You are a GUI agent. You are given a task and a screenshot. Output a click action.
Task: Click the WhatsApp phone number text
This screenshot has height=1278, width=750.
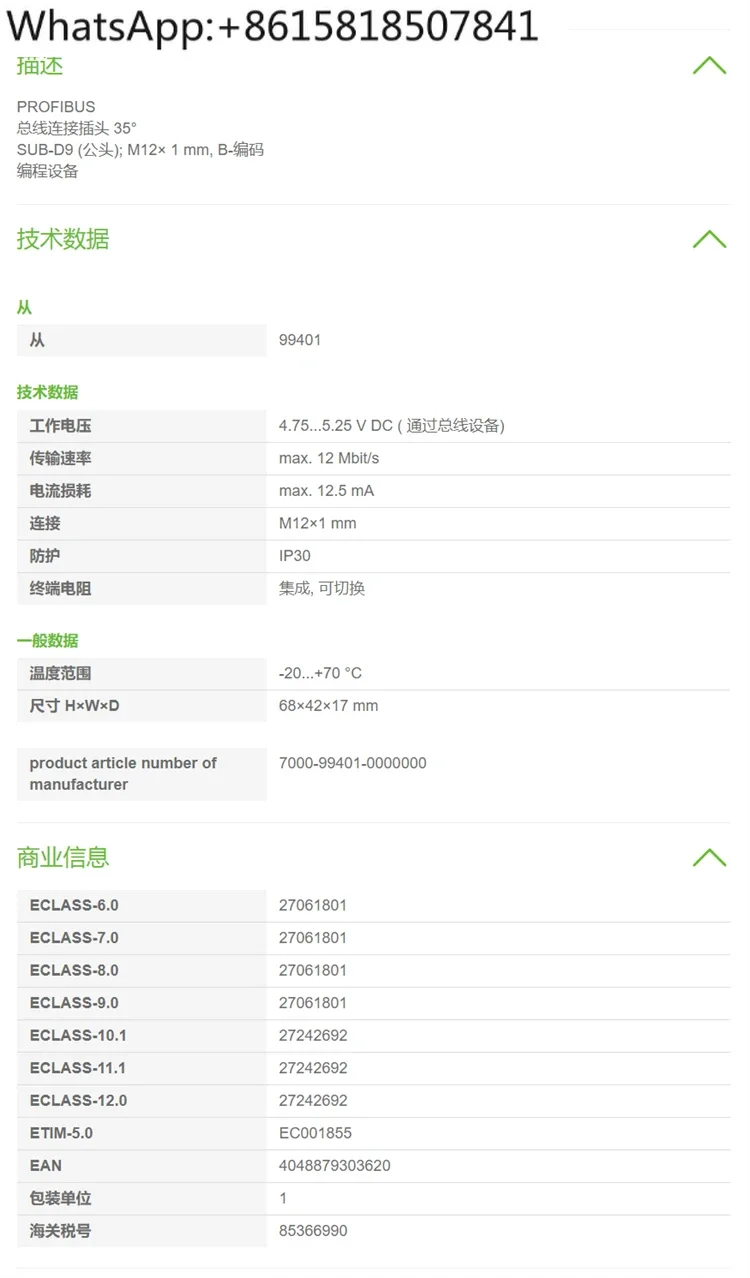tap(272, 26)
